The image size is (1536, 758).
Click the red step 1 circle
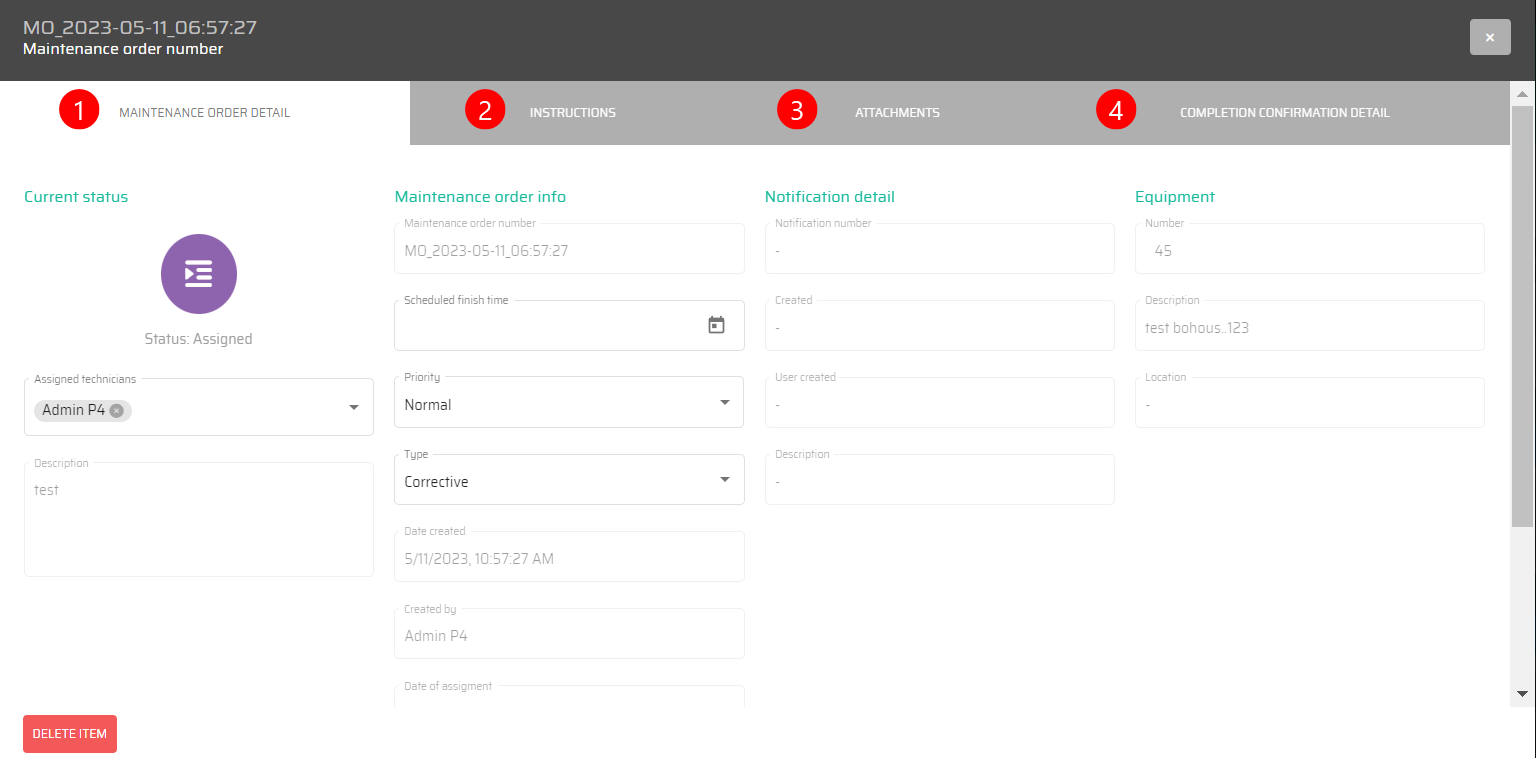tap(79, 110)
